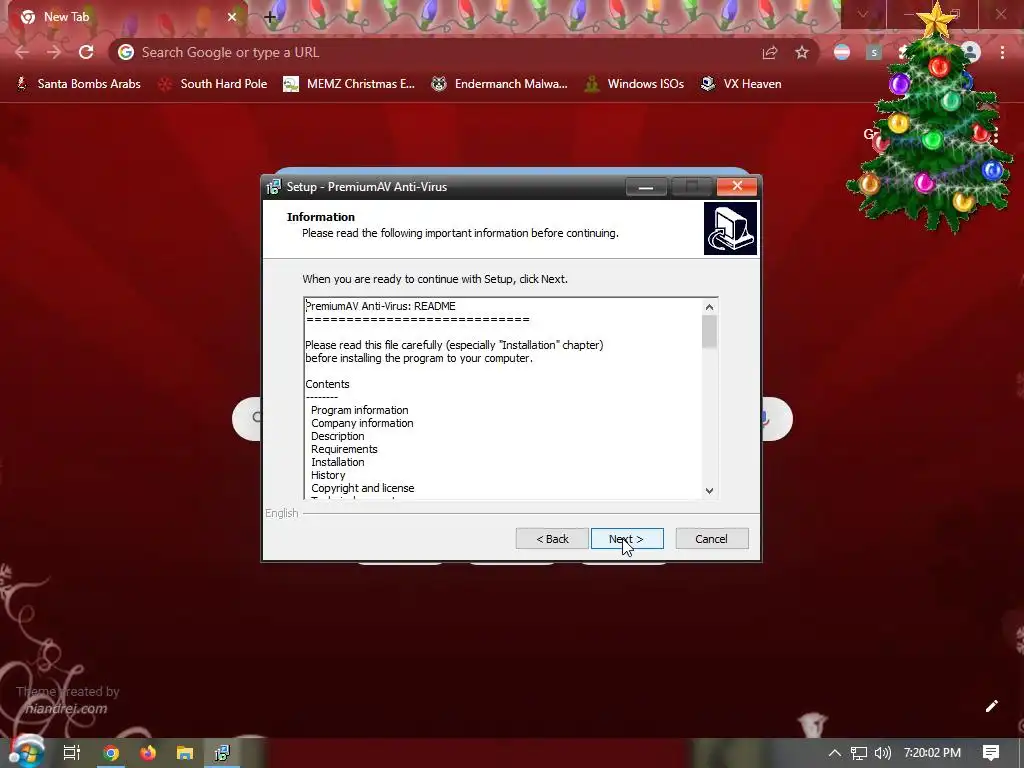Click the striped extension icon in toolbar
Image resolution: width=1024 pixels, height=768 pixels.
click(842, 52)
